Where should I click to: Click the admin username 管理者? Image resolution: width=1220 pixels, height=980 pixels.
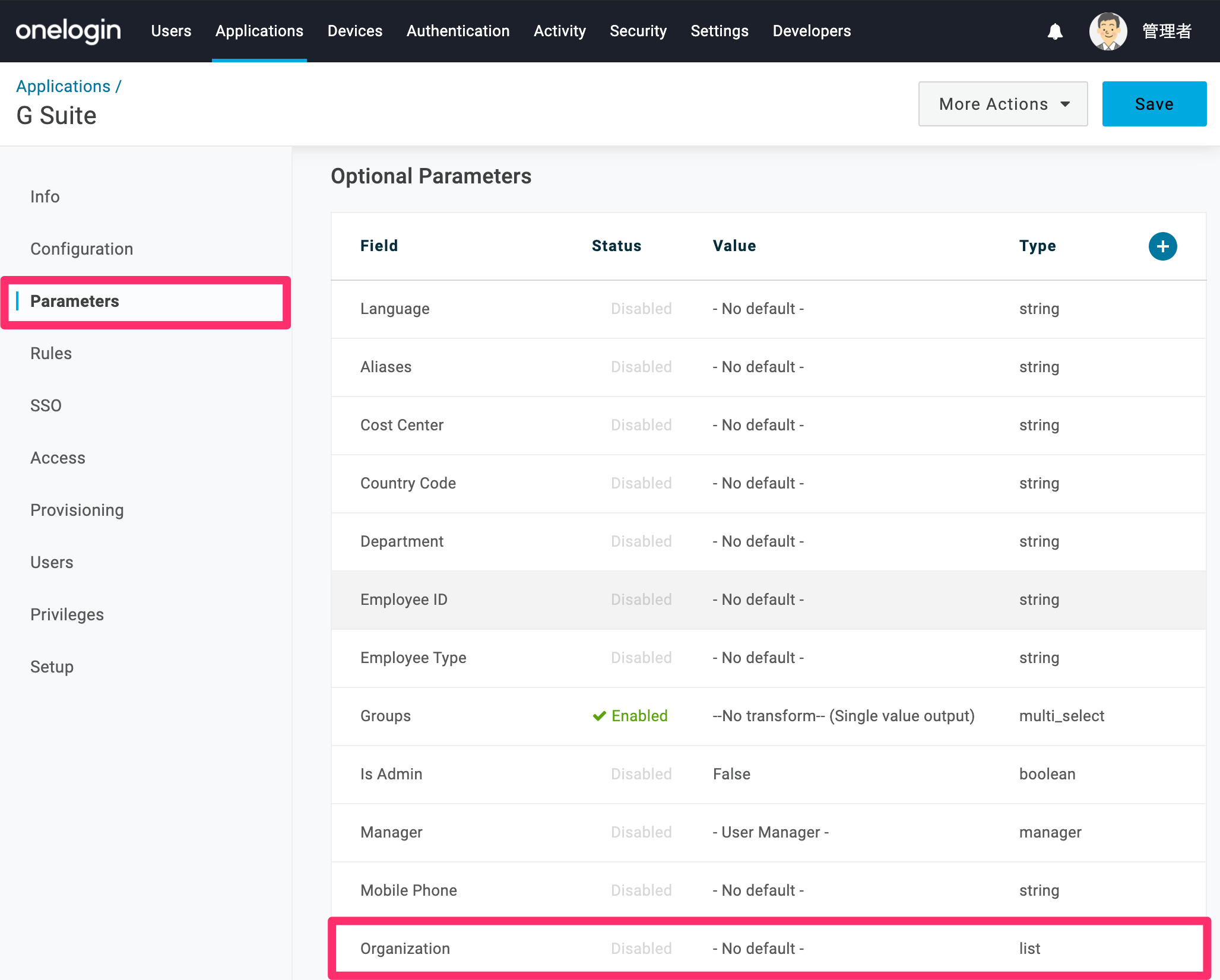click(x=1167, y=31)
